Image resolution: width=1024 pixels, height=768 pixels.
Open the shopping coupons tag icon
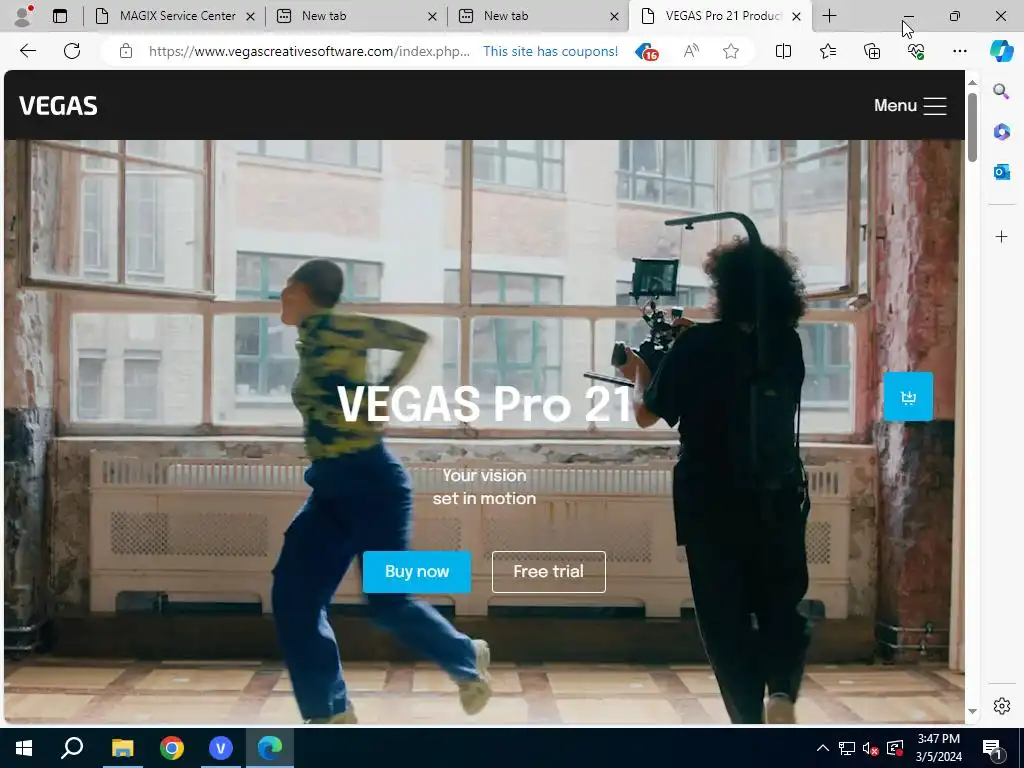pos(646,52)
